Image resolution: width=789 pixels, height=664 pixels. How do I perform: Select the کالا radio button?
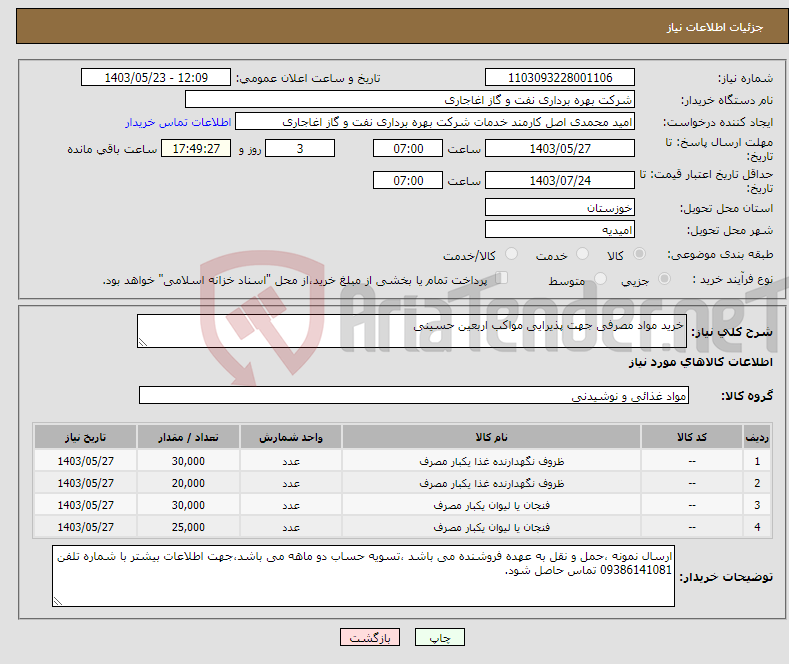(639, 254)
